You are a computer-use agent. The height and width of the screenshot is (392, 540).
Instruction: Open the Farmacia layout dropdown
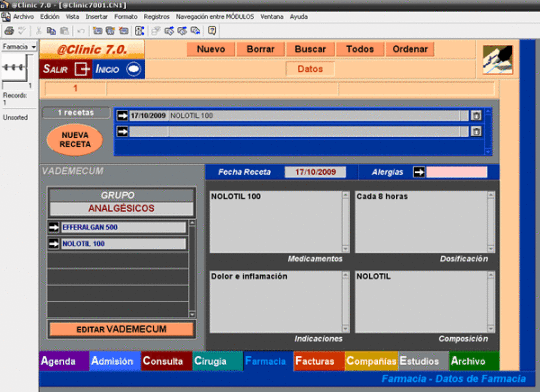[x=19, y=47]
